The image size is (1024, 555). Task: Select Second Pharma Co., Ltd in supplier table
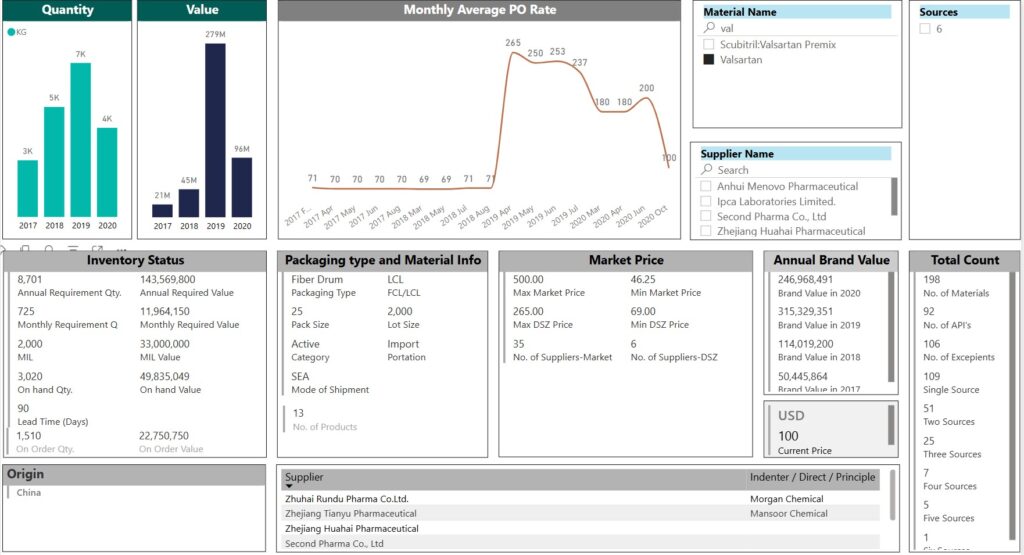[334, 543]
